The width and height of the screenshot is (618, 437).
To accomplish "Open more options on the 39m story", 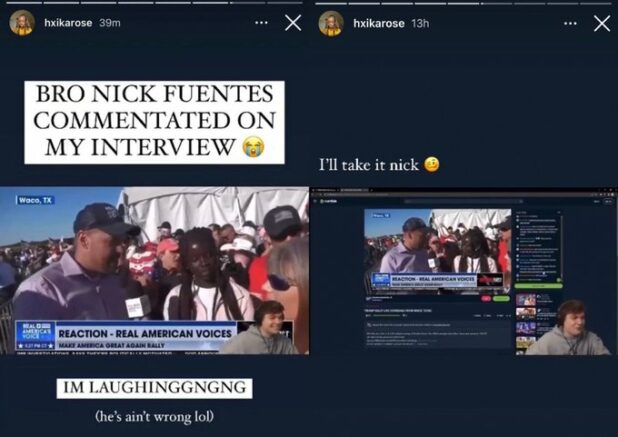I will tap(261, 23).
